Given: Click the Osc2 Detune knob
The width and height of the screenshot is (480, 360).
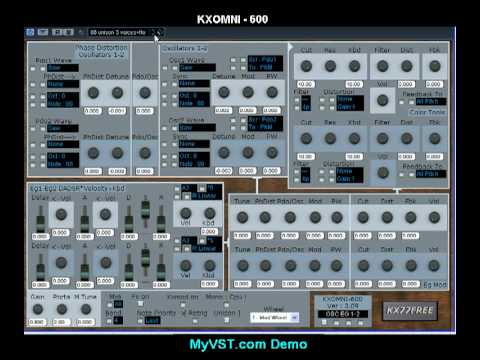Looking at the screenshot, I should tap(224, 153).
